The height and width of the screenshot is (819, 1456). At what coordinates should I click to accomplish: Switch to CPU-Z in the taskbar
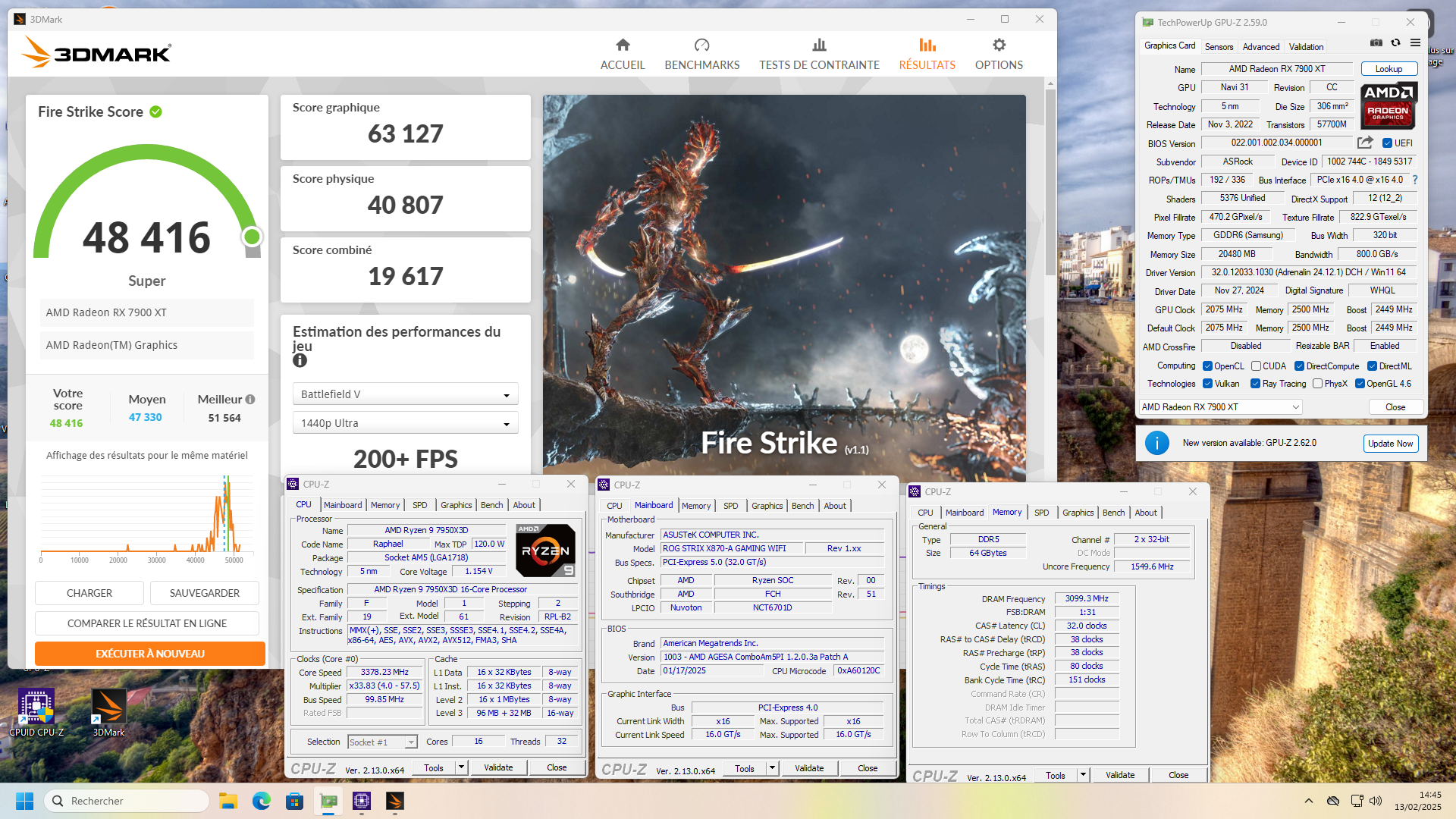pyautogui.click(x=362, y=801)
